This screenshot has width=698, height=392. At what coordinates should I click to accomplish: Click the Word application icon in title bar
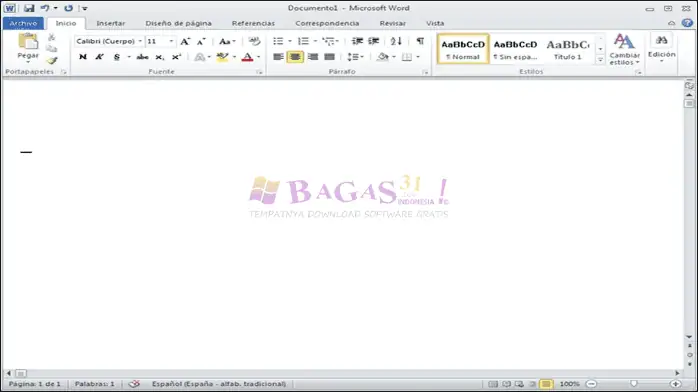pos(10,8)
